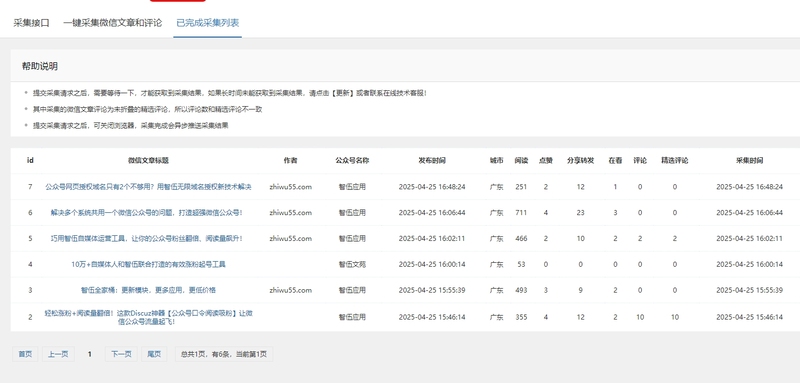
Task: Click the 阅读 column header
Action: (x=521, y=161)
